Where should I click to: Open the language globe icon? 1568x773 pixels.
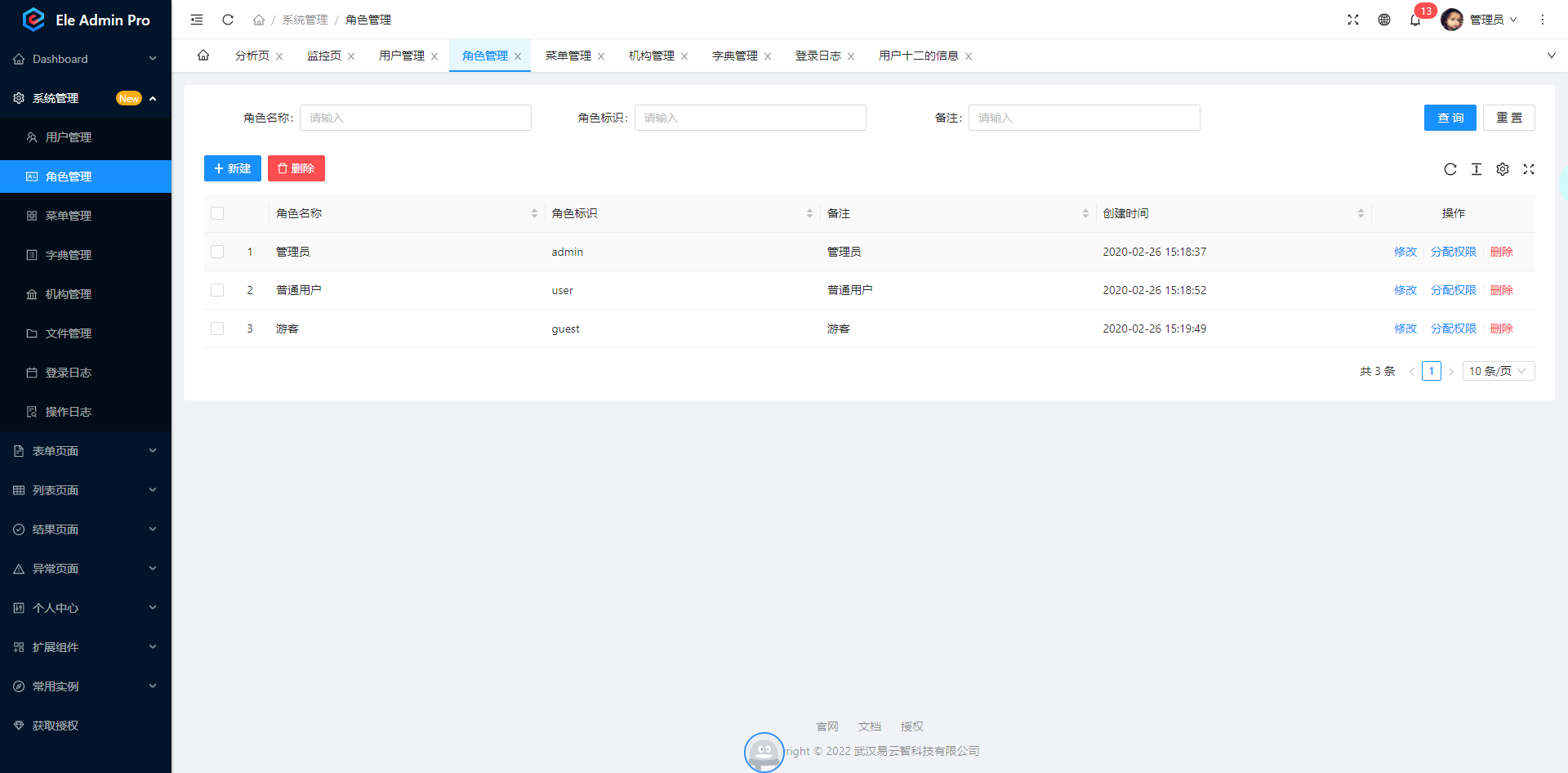coord(1384,20)
